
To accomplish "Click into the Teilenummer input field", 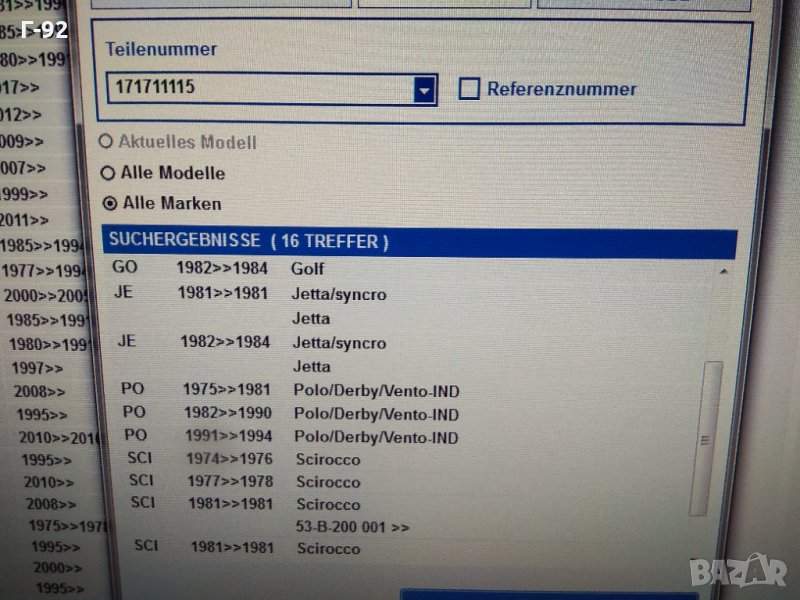I will (x=260, y=88).
